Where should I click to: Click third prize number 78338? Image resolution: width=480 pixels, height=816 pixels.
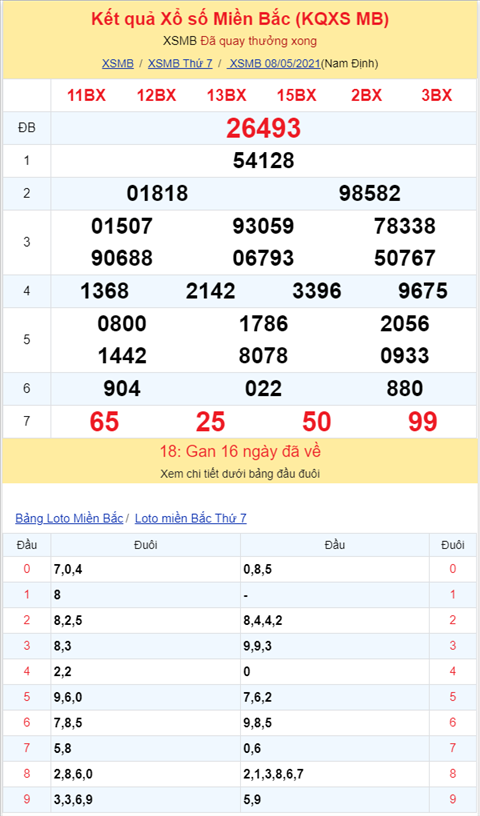405,226
